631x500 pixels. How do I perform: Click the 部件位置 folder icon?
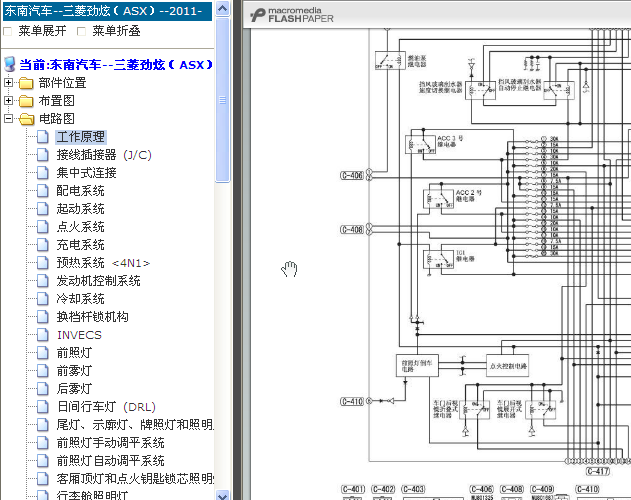(26, 83)
